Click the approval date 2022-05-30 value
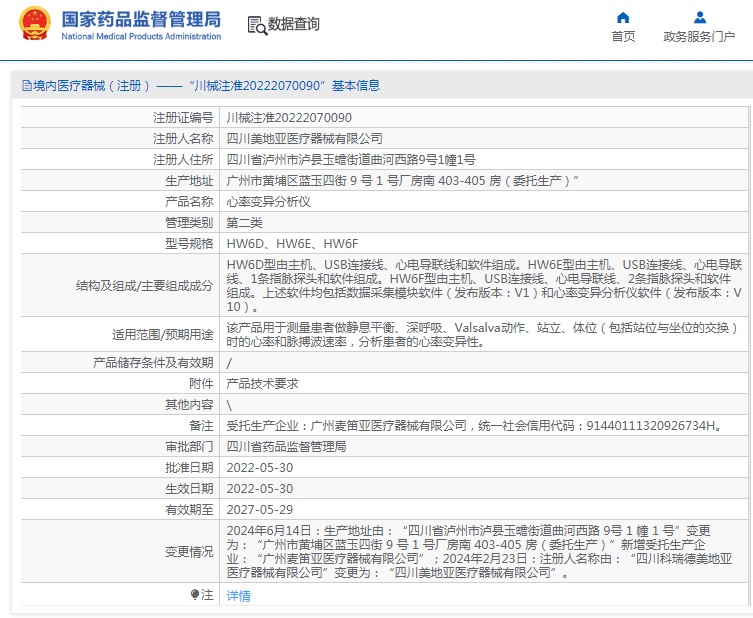753x618 pixels. click(260, 467)
